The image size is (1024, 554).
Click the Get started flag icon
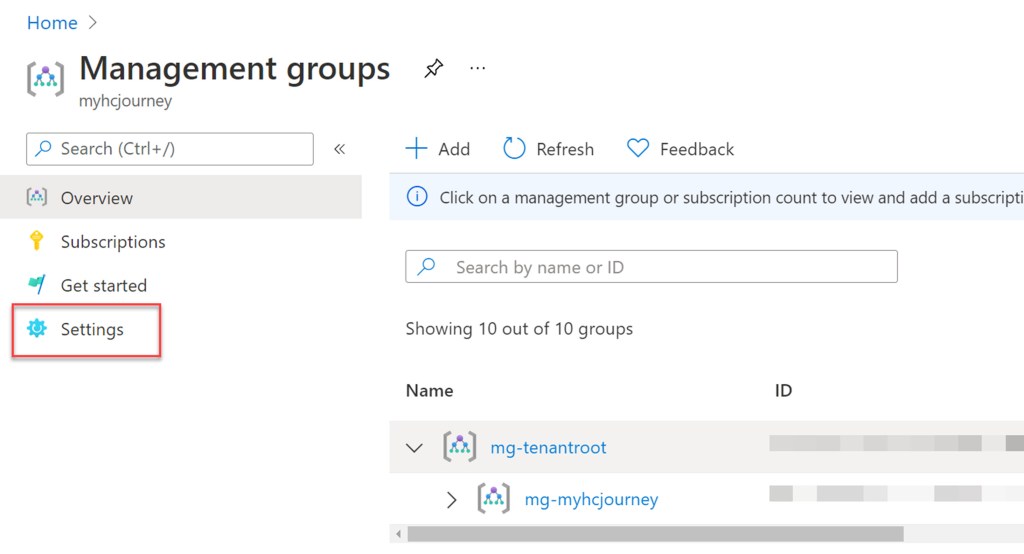click(37, 285)
